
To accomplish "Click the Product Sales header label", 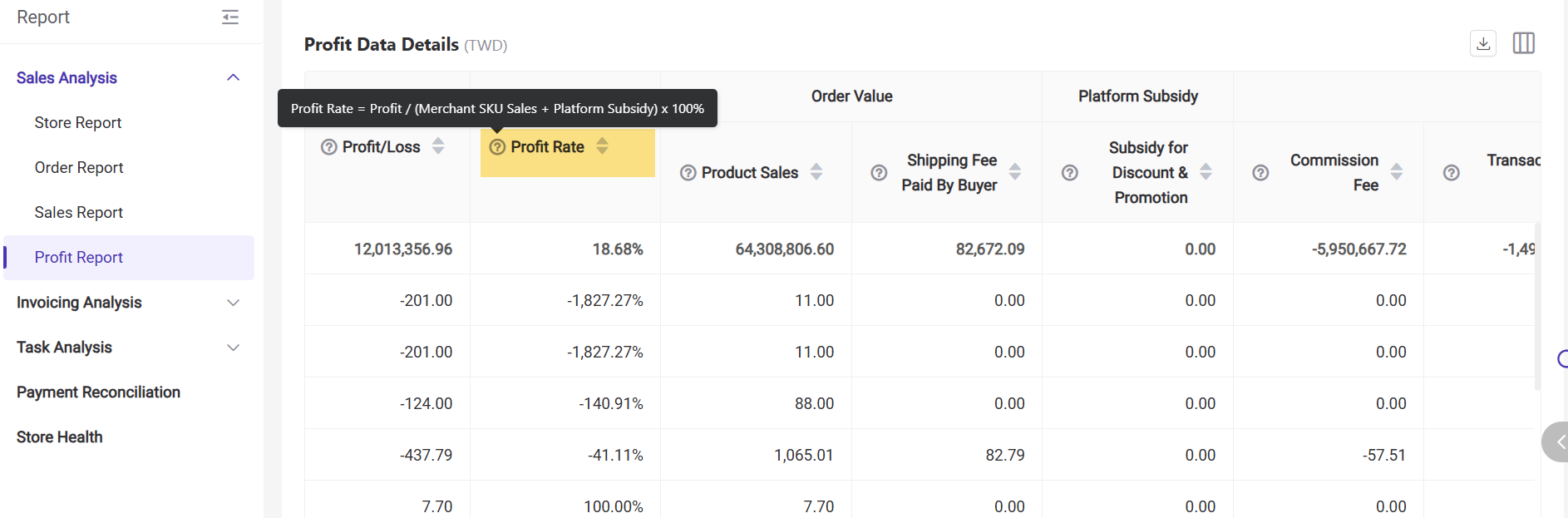I will pos(750,173).
